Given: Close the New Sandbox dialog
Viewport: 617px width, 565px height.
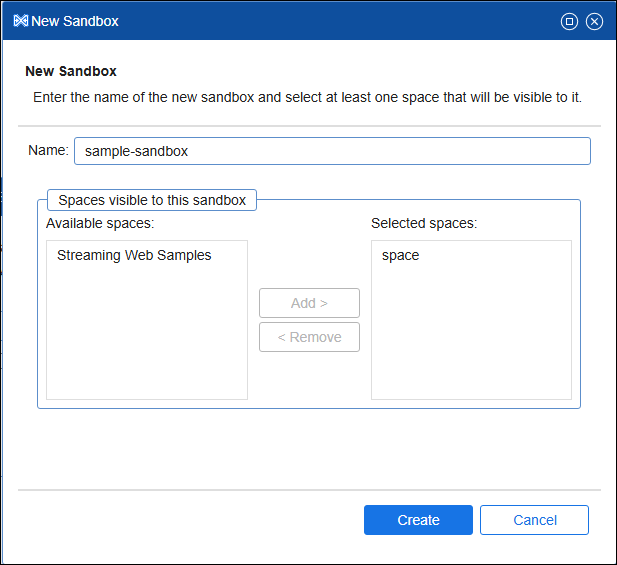Looking at the screenshot, I should point(594,21).
